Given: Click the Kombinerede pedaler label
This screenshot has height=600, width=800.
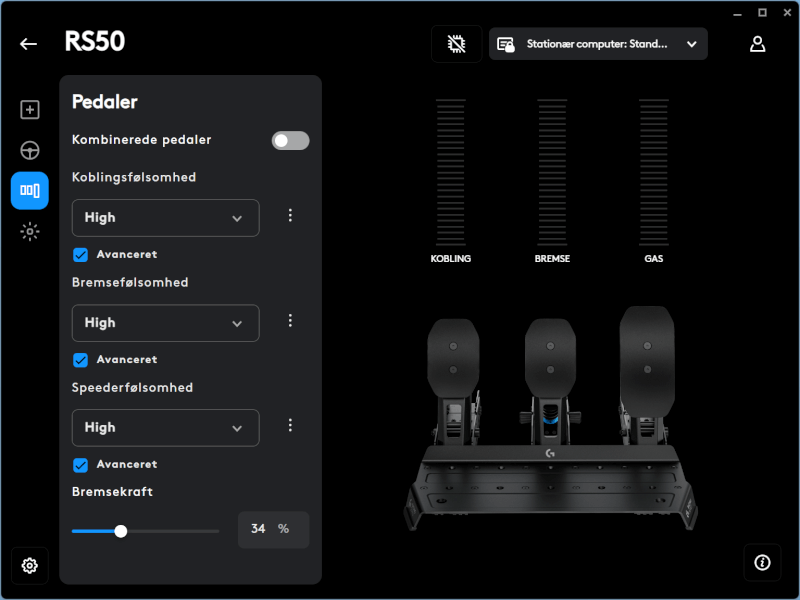Looking at the screenshot, I should pos(141,140).
